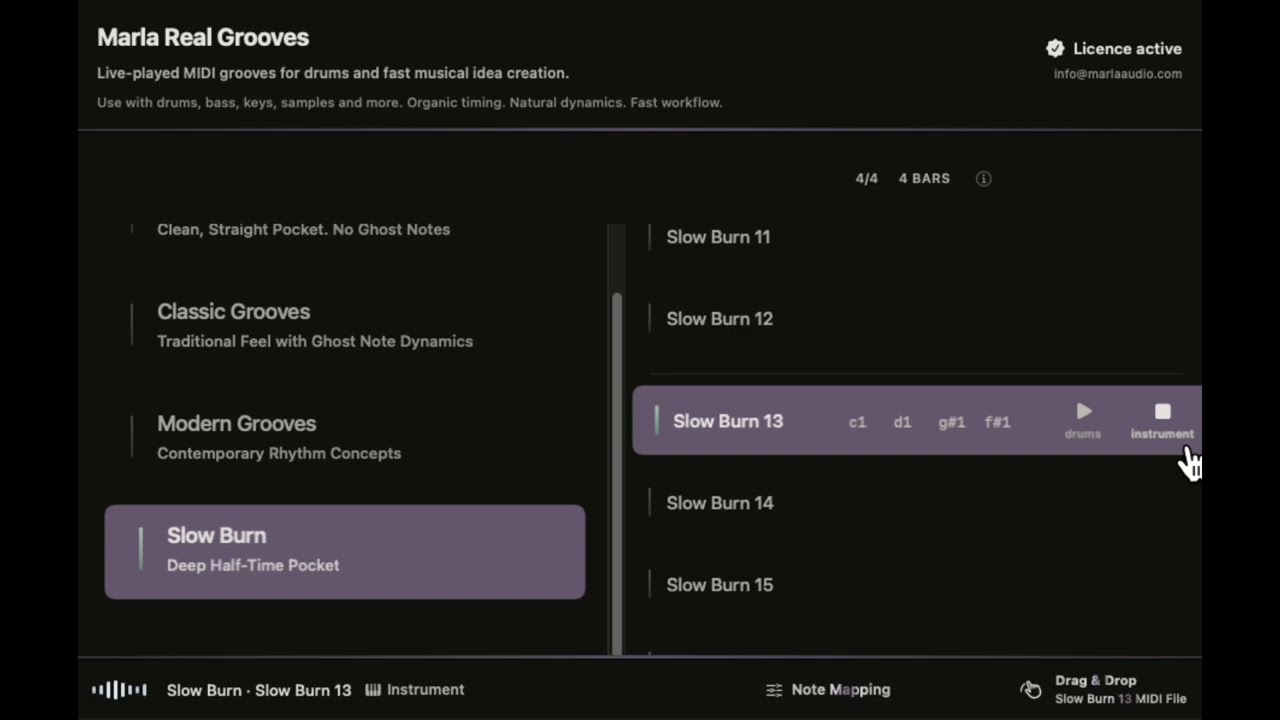Choose the Slow Burn 12 groove
Screen dimensions: 1280x720
pyautogui.click(x=916, y=319)
